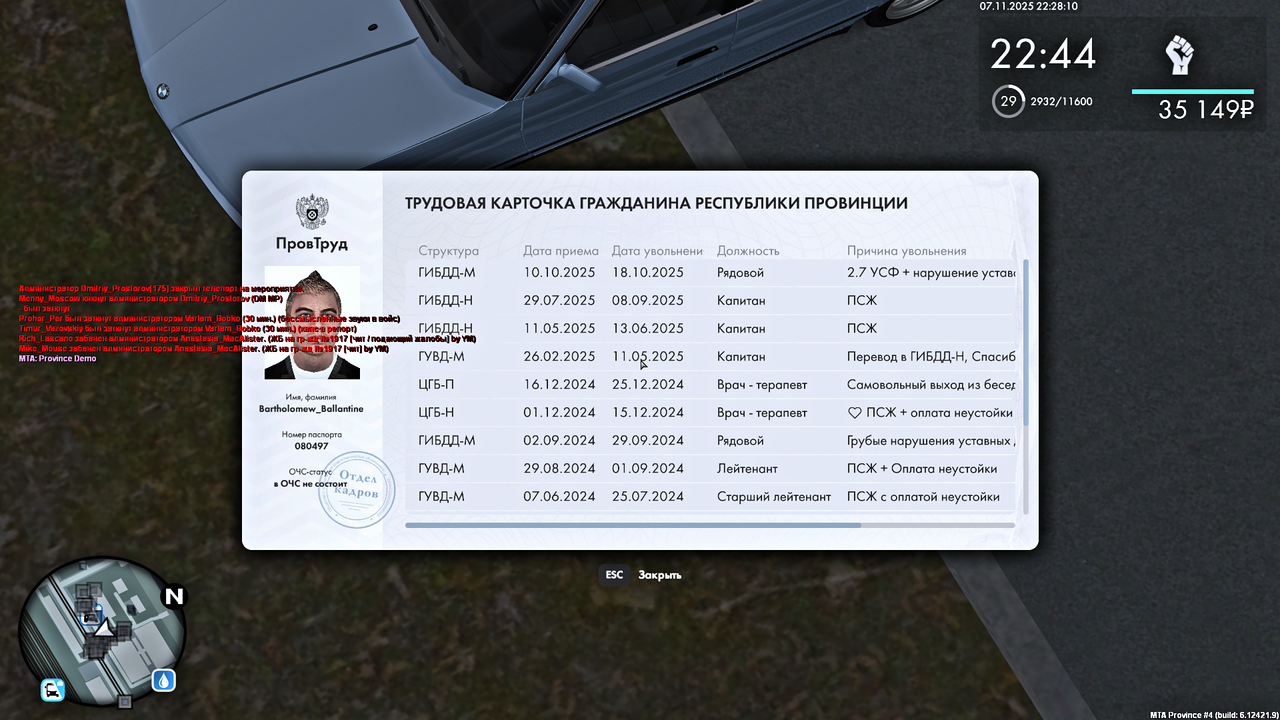Viewport: 1280px width, 720px height.
Task: Open the Дата увольнени column header
Action: point(659,251)
